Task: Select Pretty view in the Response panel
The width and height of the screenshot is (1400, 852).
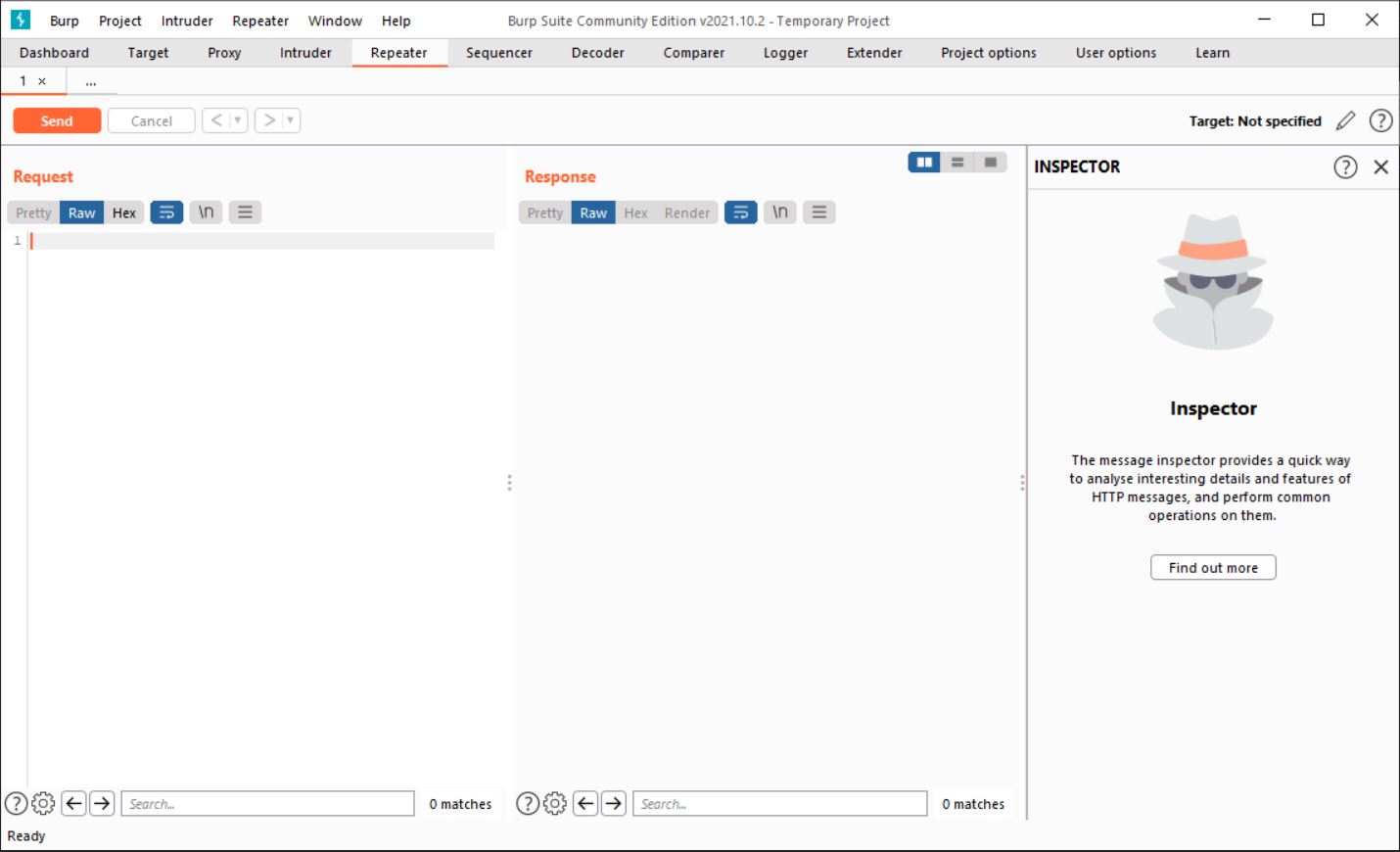Action: point(545,213)
